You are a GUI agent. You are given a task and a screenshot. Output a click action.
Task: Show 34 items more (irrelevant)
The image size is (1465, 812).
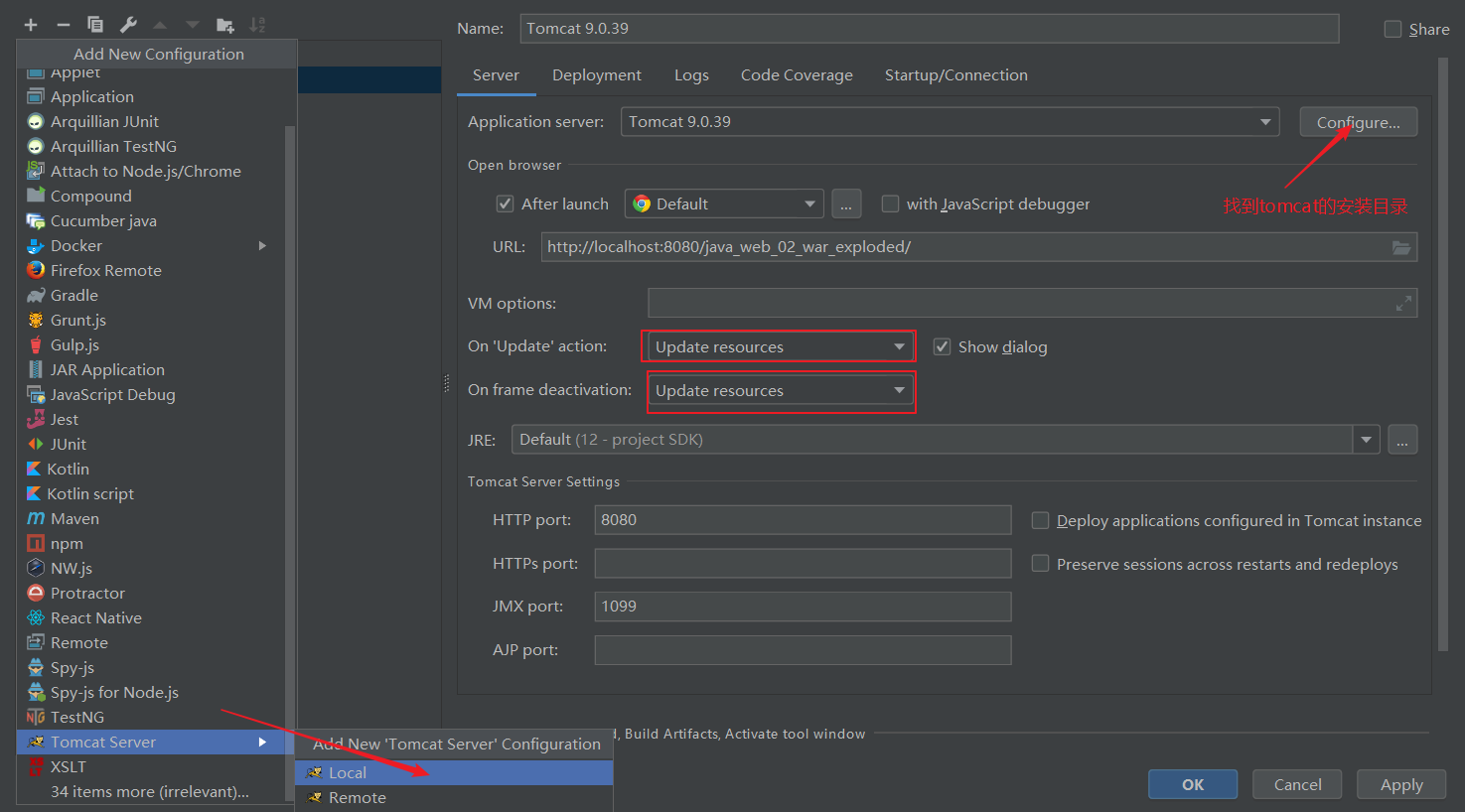point(151,791)
